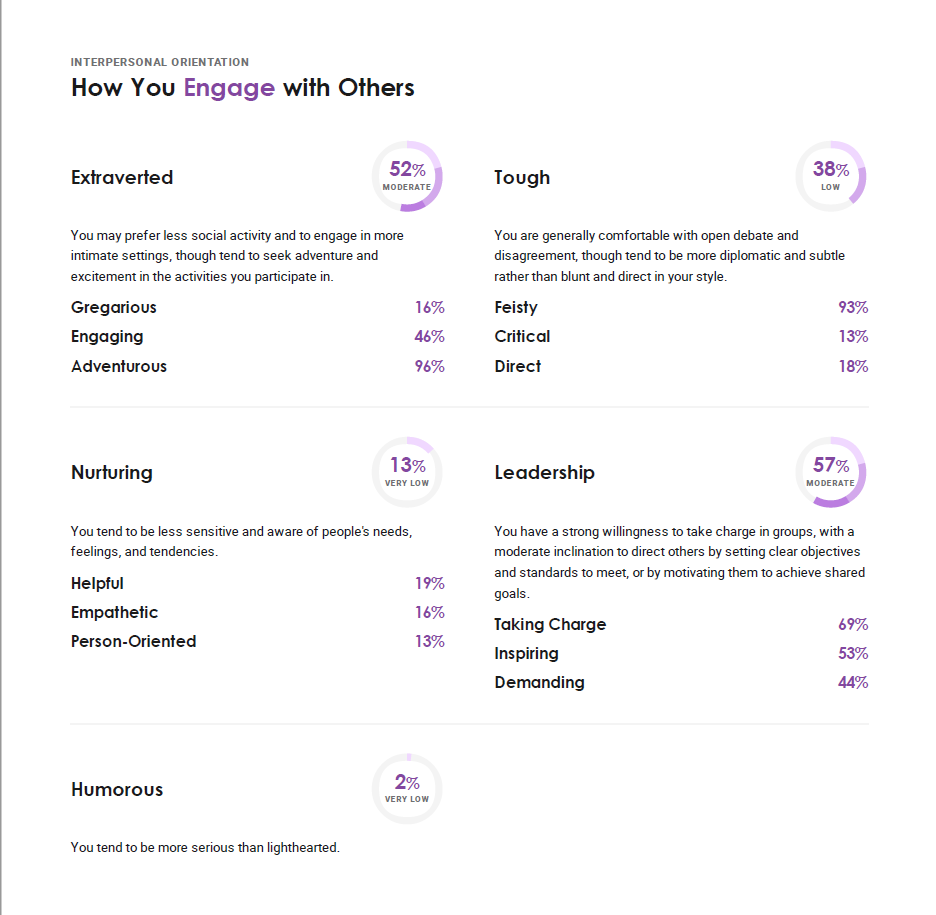
Task: Click the Interpersonal Orientation section label
Action: pyautogui.click(x=160, y=62)
